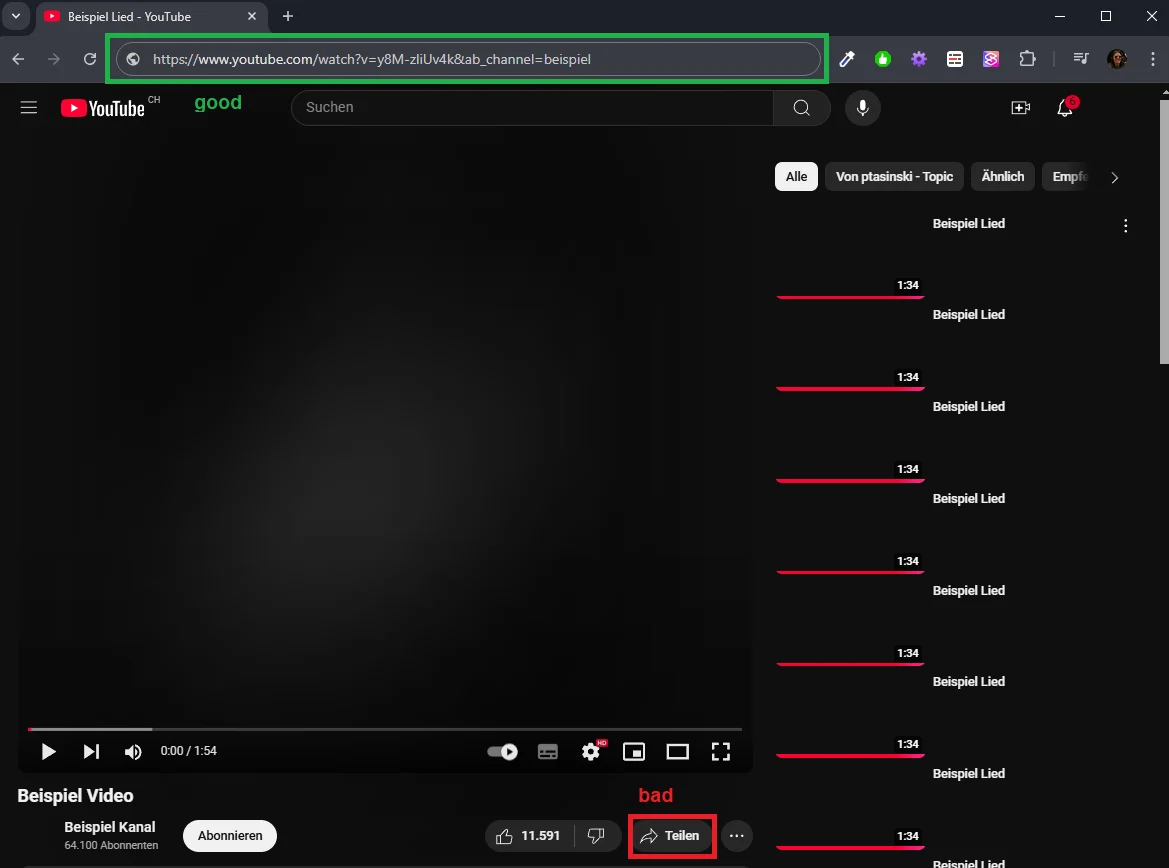The width and height of the screenshot is (1169, 868).
Task: Seek on the video progress bar
Action: (385, 729)
